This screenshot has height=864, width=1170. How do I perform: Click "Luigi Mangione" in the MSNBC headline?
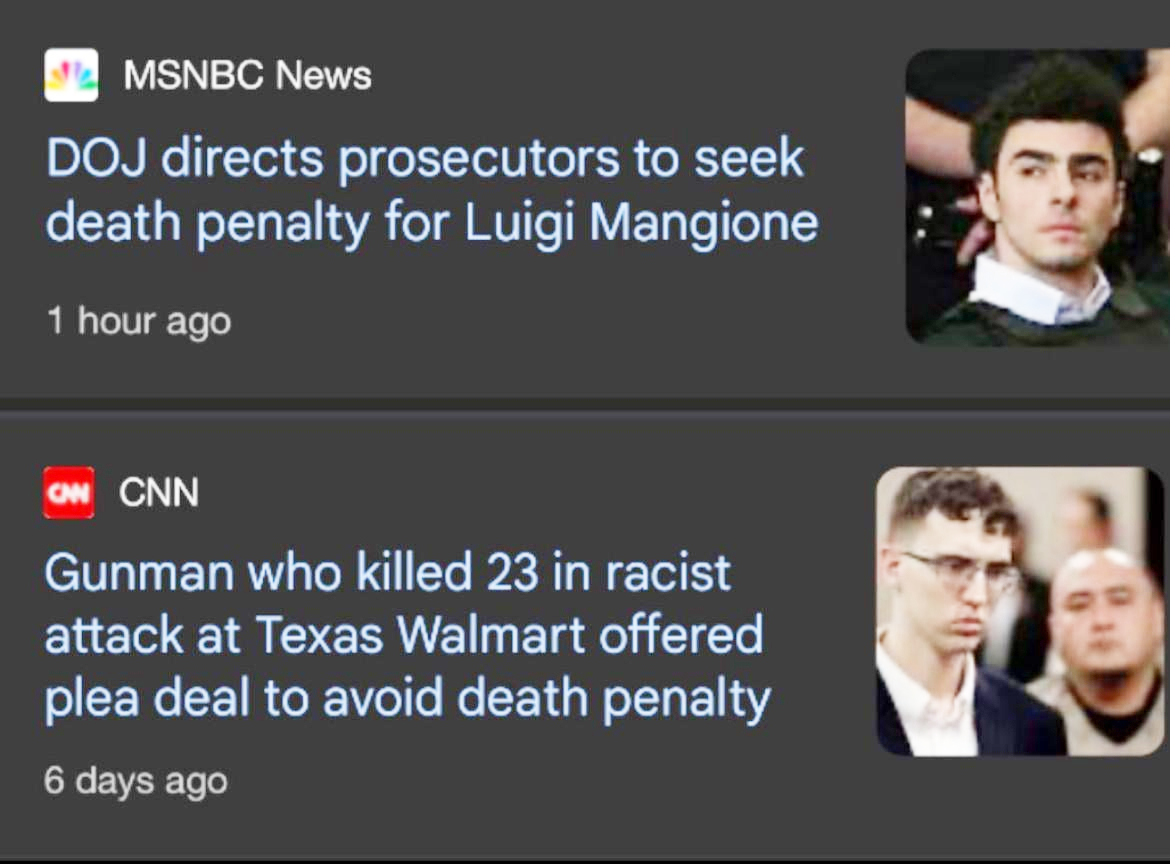[641, 223]
